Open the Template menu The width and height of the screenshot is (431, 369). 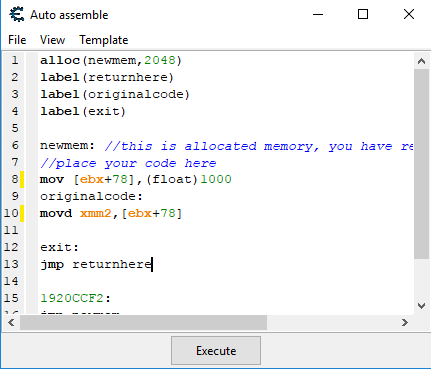pyautogui.click(x=104, y=40)
